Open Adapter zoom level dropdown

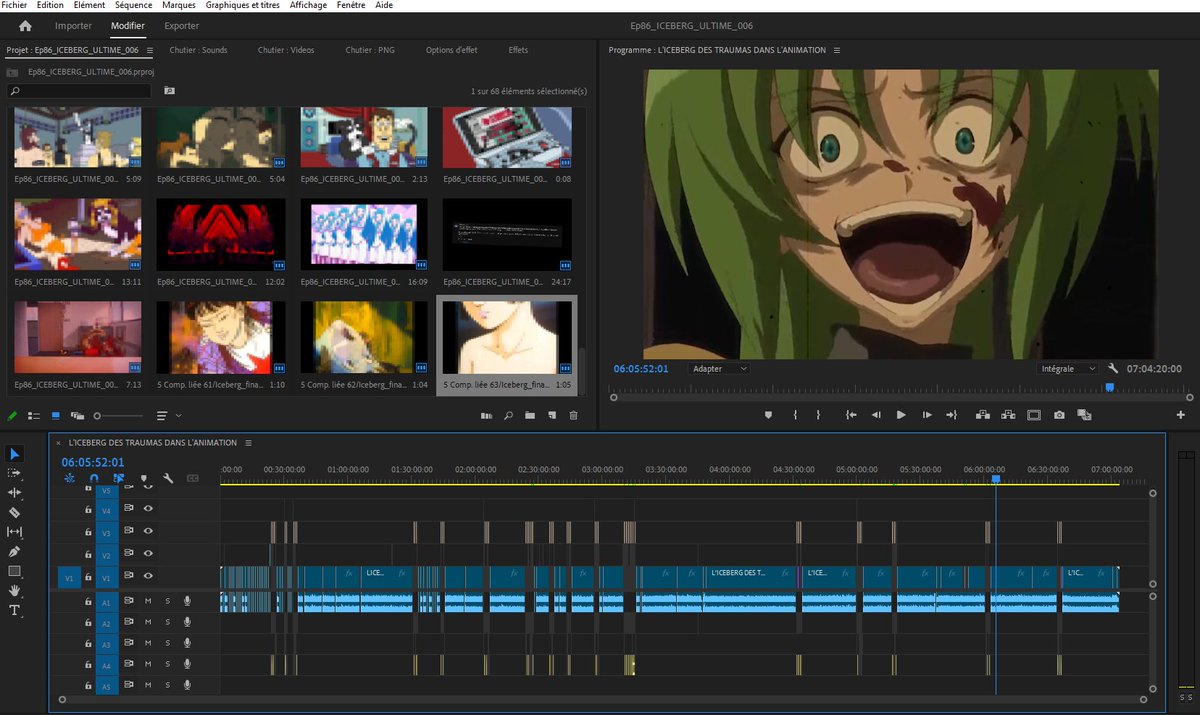tap(719, 368)
